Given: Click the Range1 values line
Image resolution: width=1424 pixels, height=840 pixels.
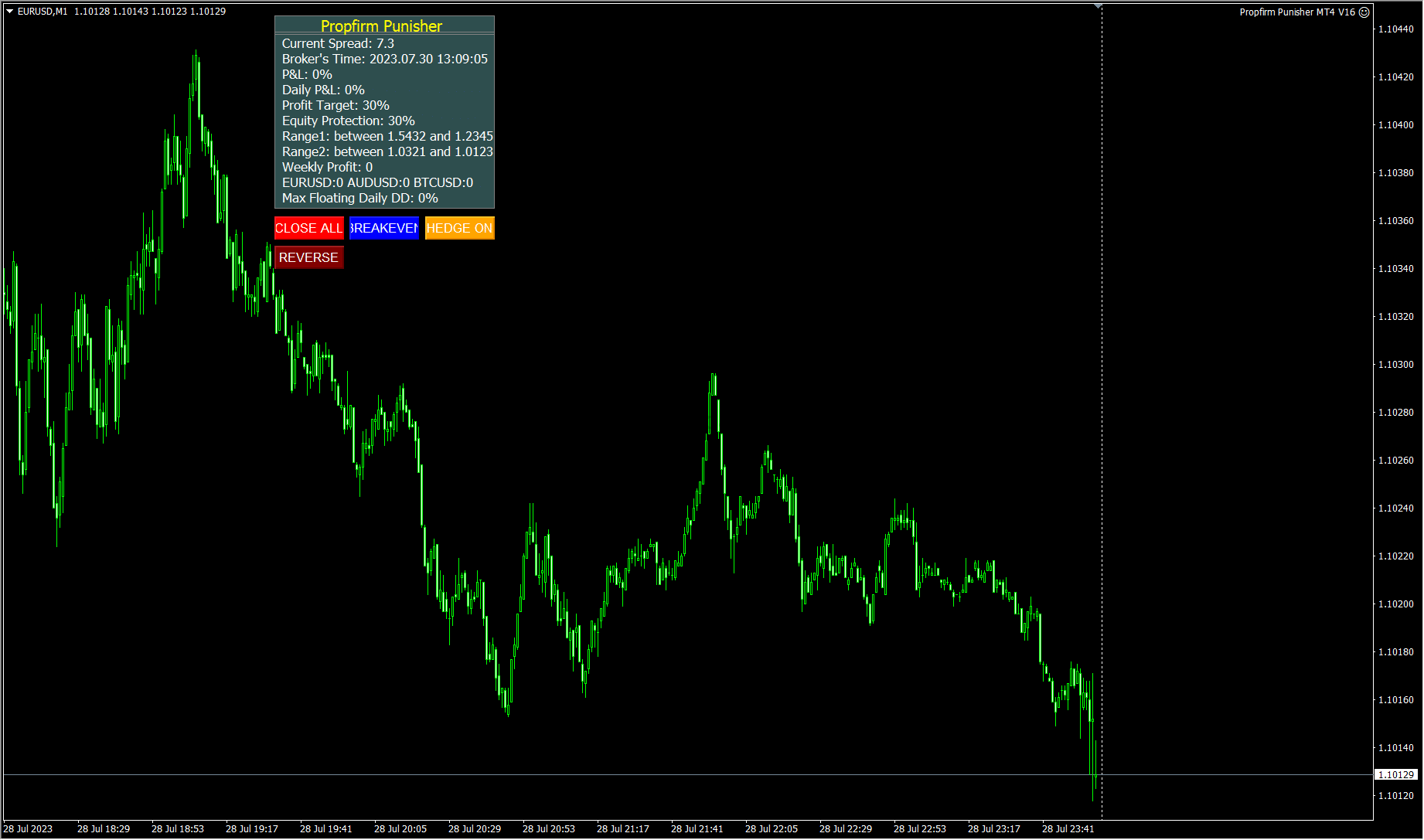Looking at the screenshot, I should point(387,136).
